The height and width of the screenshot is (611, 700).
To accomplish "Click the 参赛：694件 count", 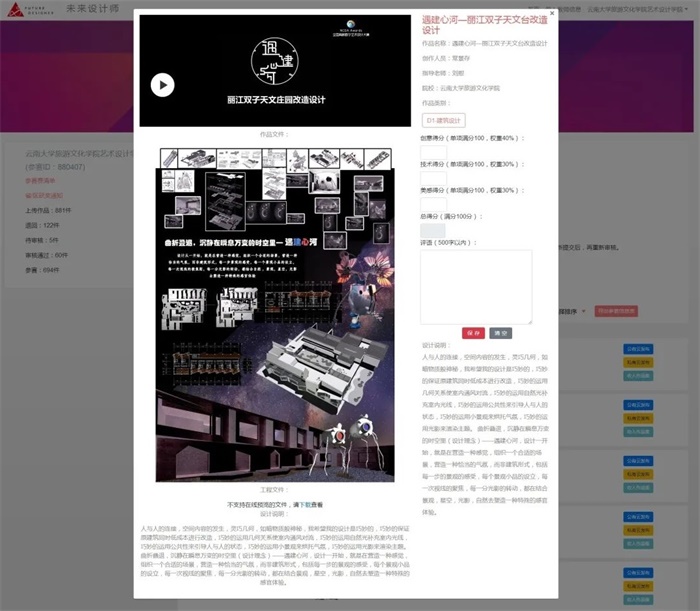I will click(42, 270).
